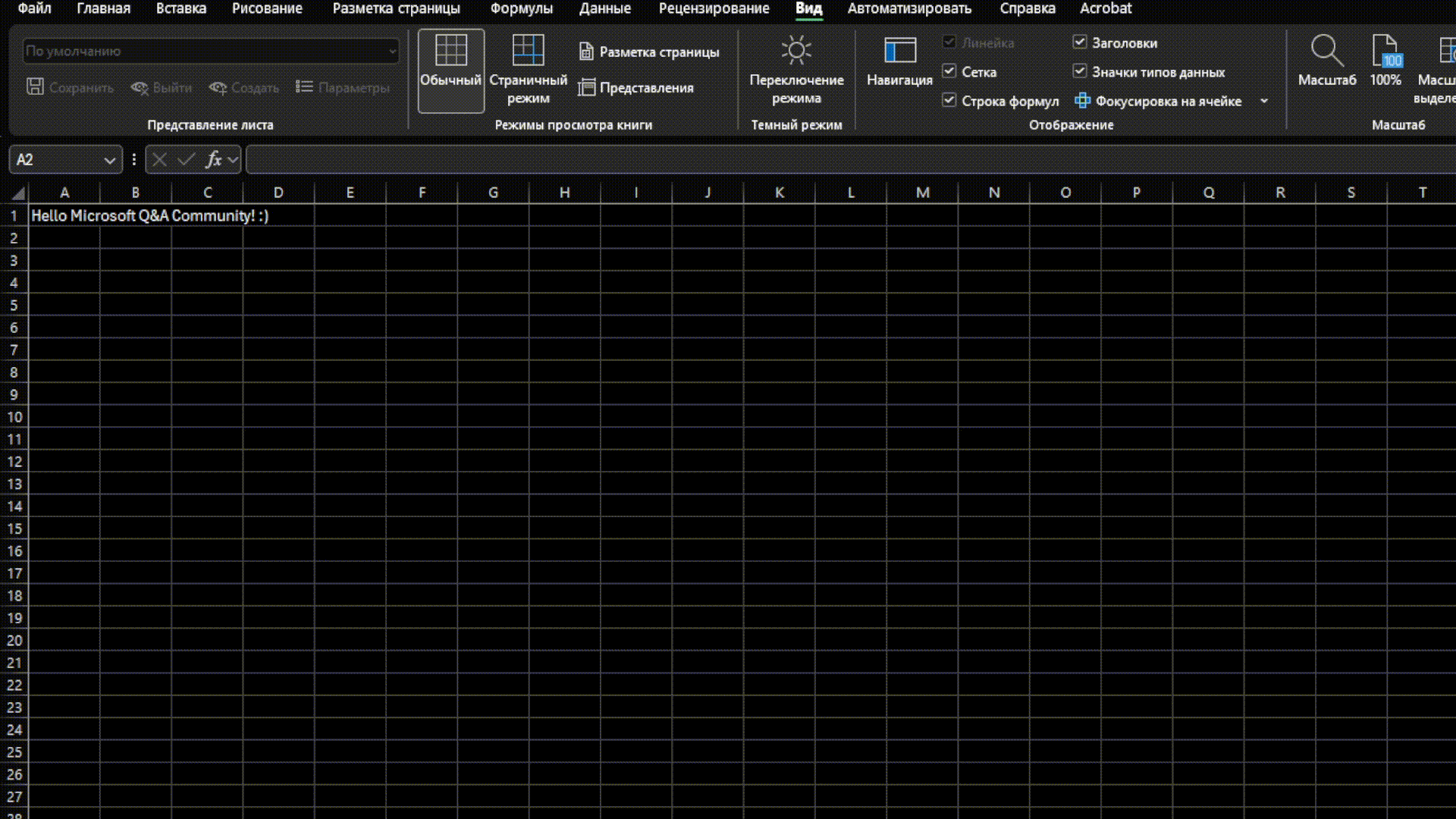
Task: Click the fx insert function icon
Action: tap(214, 159)
